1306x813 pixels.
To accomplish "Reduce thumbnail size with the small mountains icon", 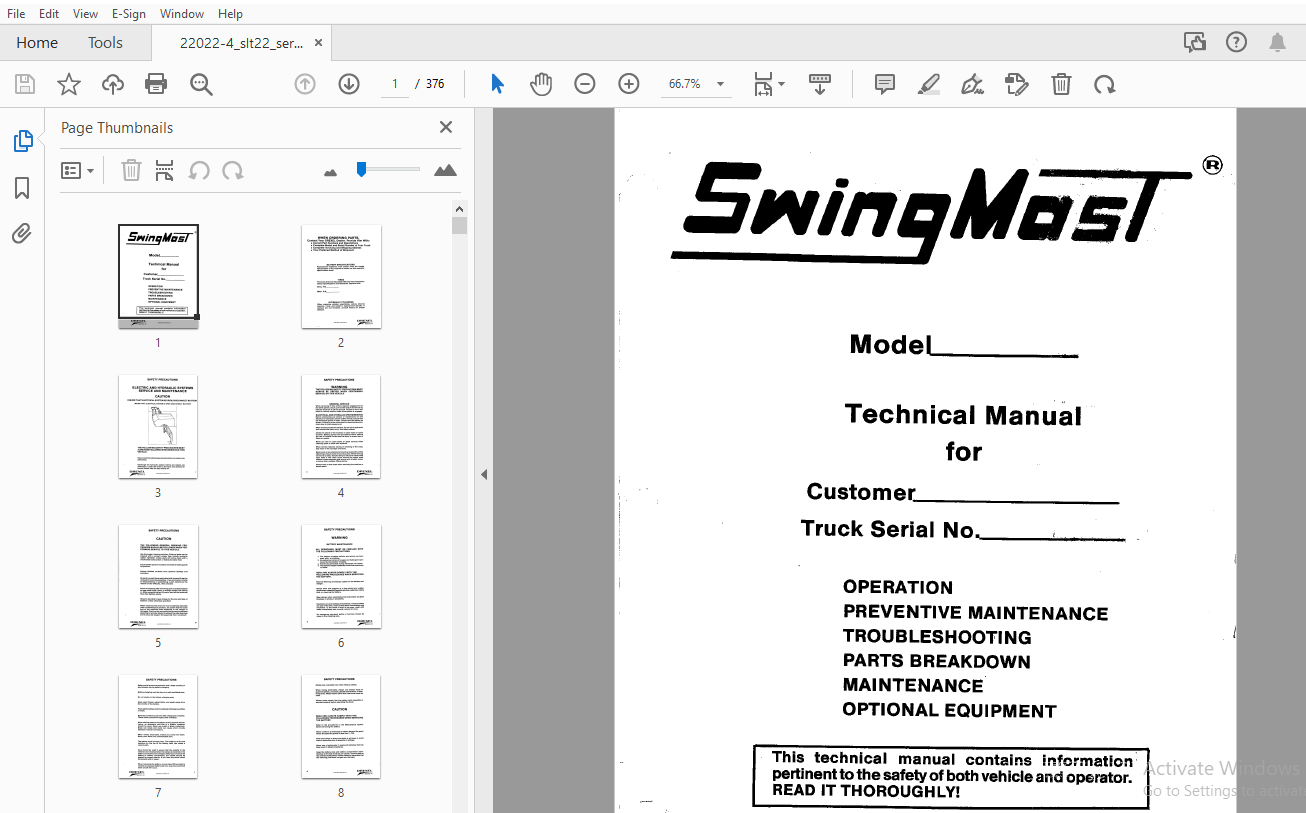I will pos(331,172).
